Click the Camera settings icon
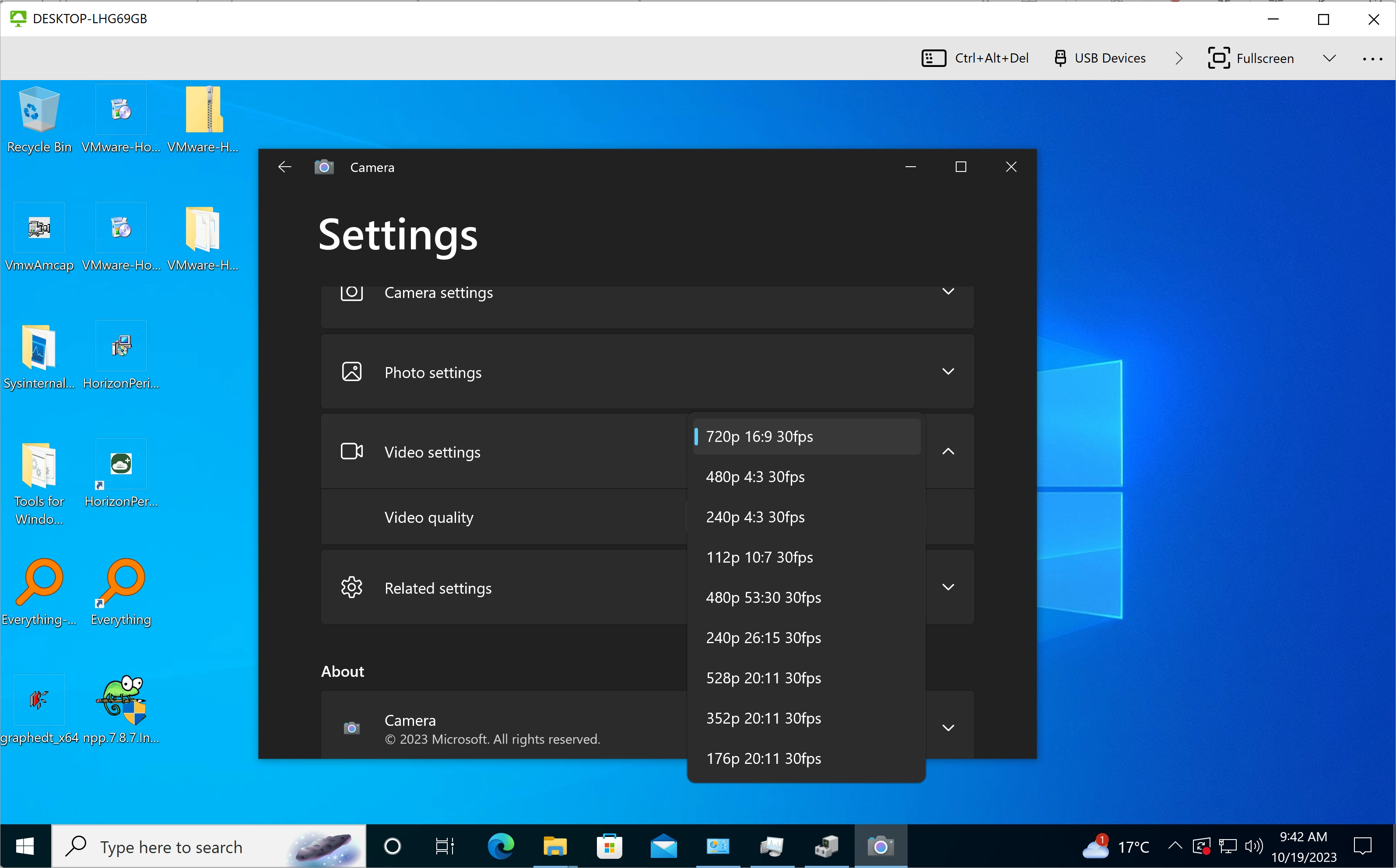 [x=352, y=292]
